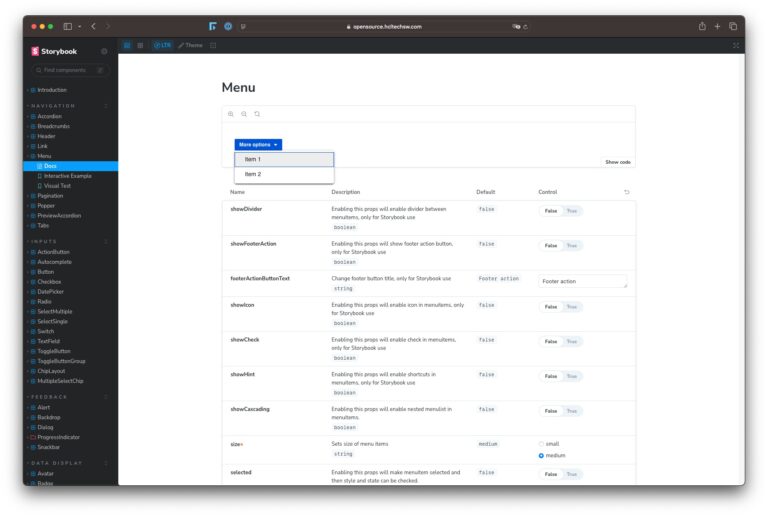Viewport: 768px width, 516px height.
Task: Open the Storybook settings gear icon
Action: point(104,51)
